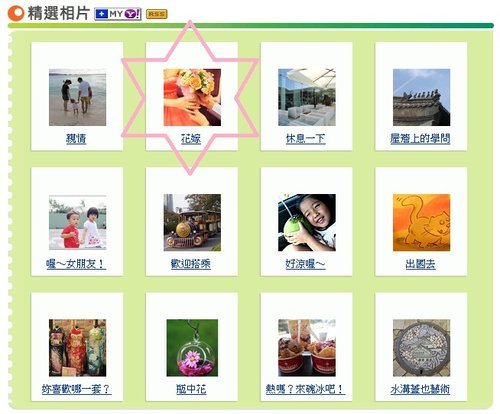Click the 瓶中花 link

tap(191, 389)
